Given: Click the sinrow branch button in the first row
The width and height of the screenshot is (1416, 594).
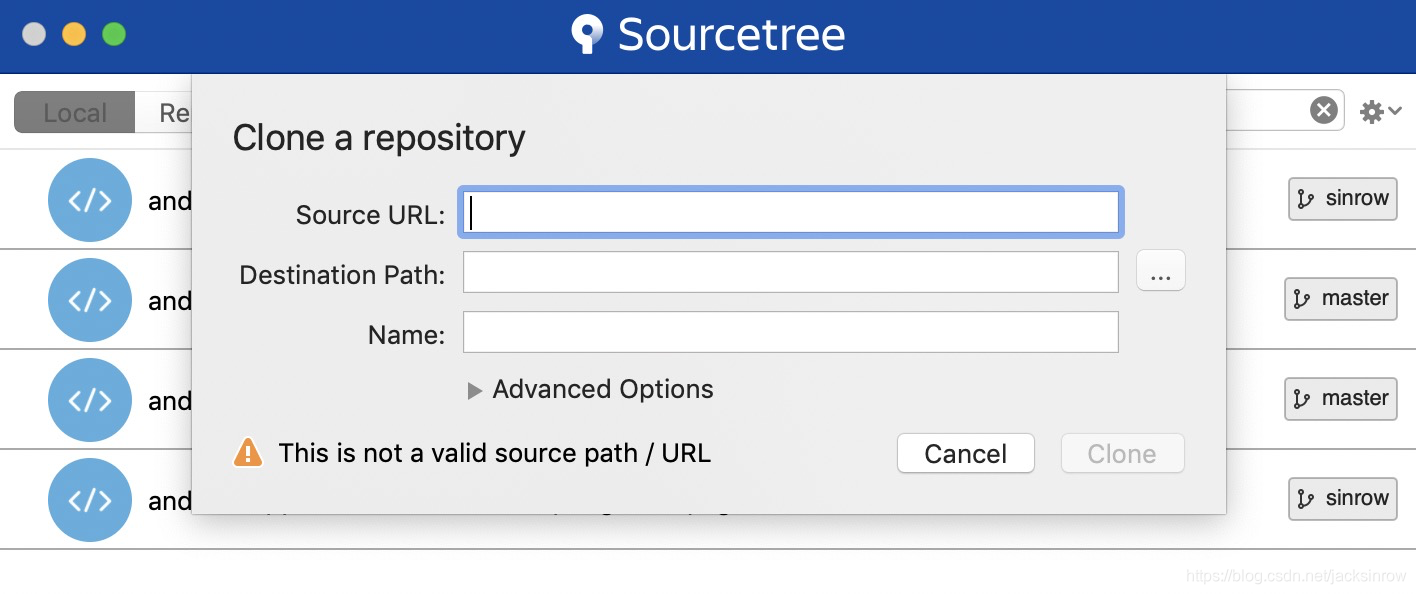Looking at the screenshot, I should (1342, 199).
